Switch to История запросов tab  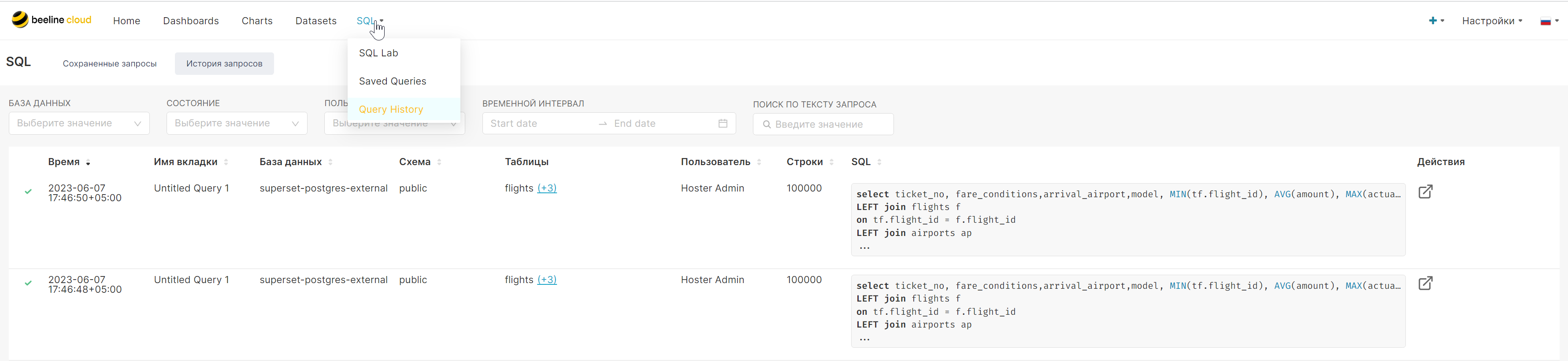tap(225, 64)
